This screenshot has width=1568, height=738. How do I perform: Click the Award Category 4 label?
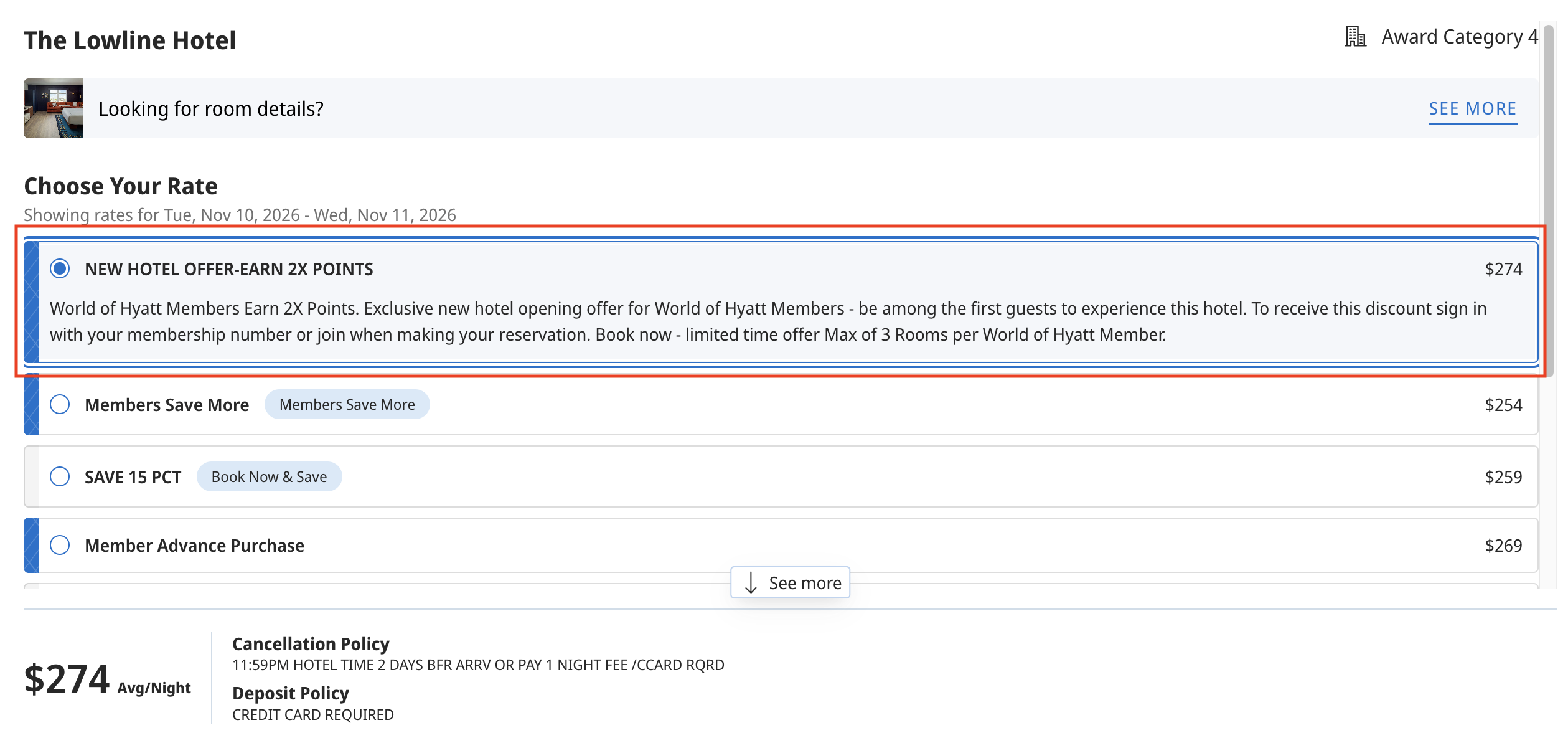pos(1460,37)
